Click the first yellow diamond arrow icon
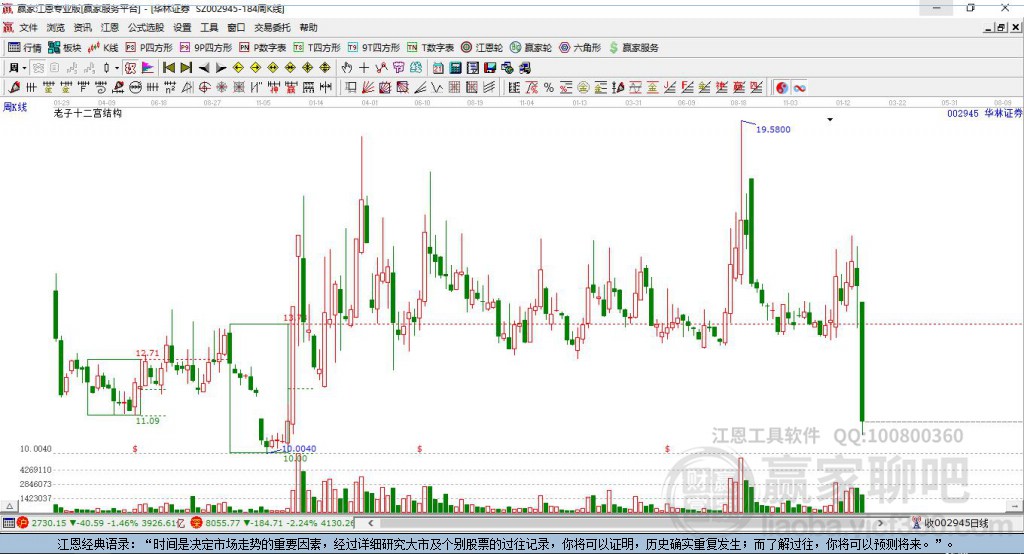Image resolution: width=1024 pixels, height=554 pixels. pos(238,68)
